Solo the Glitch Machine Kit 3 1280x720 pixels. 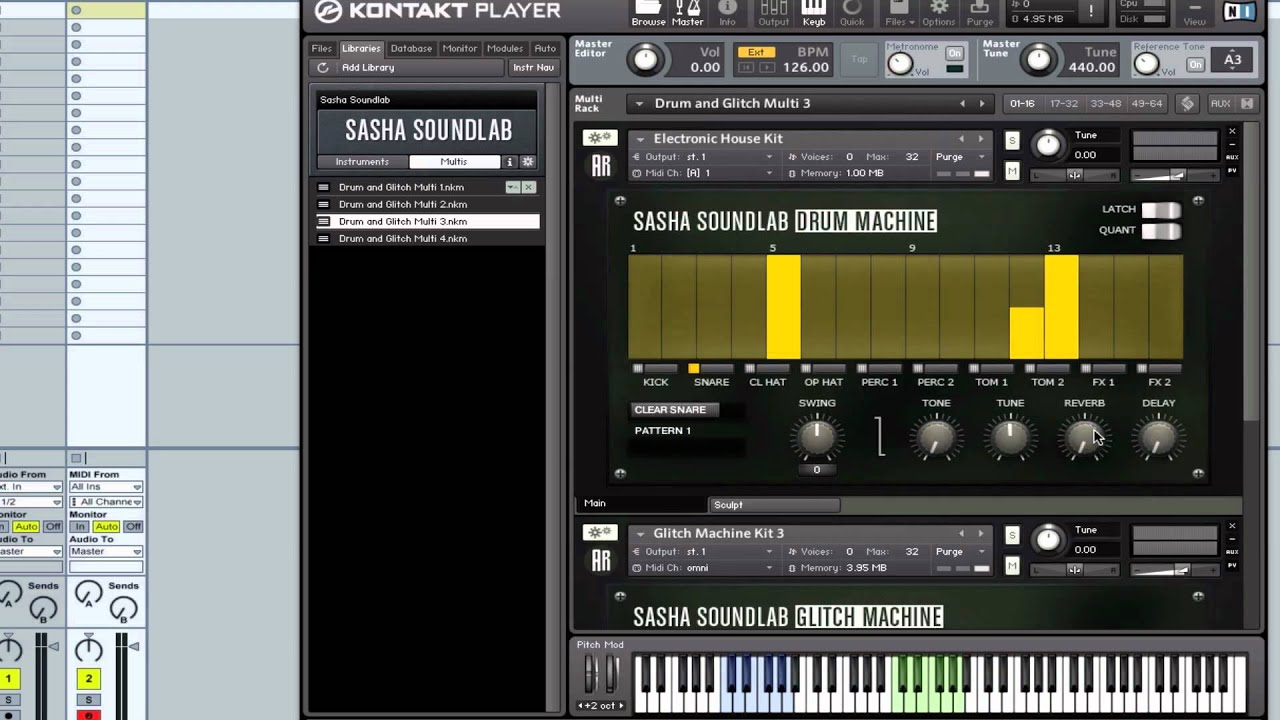1012,536
